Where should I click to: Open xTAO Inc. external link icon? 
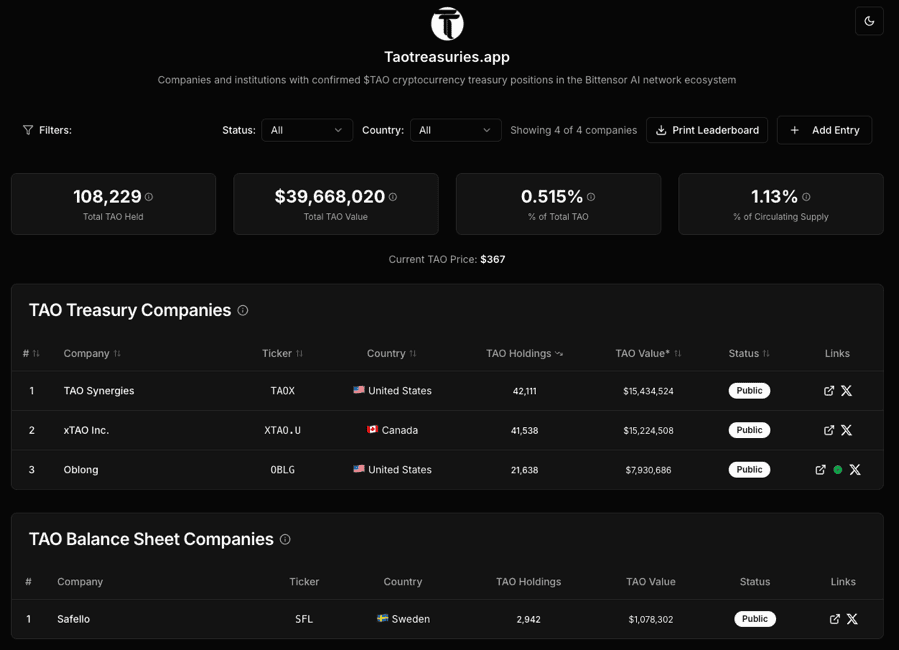[x=829, y=430]
